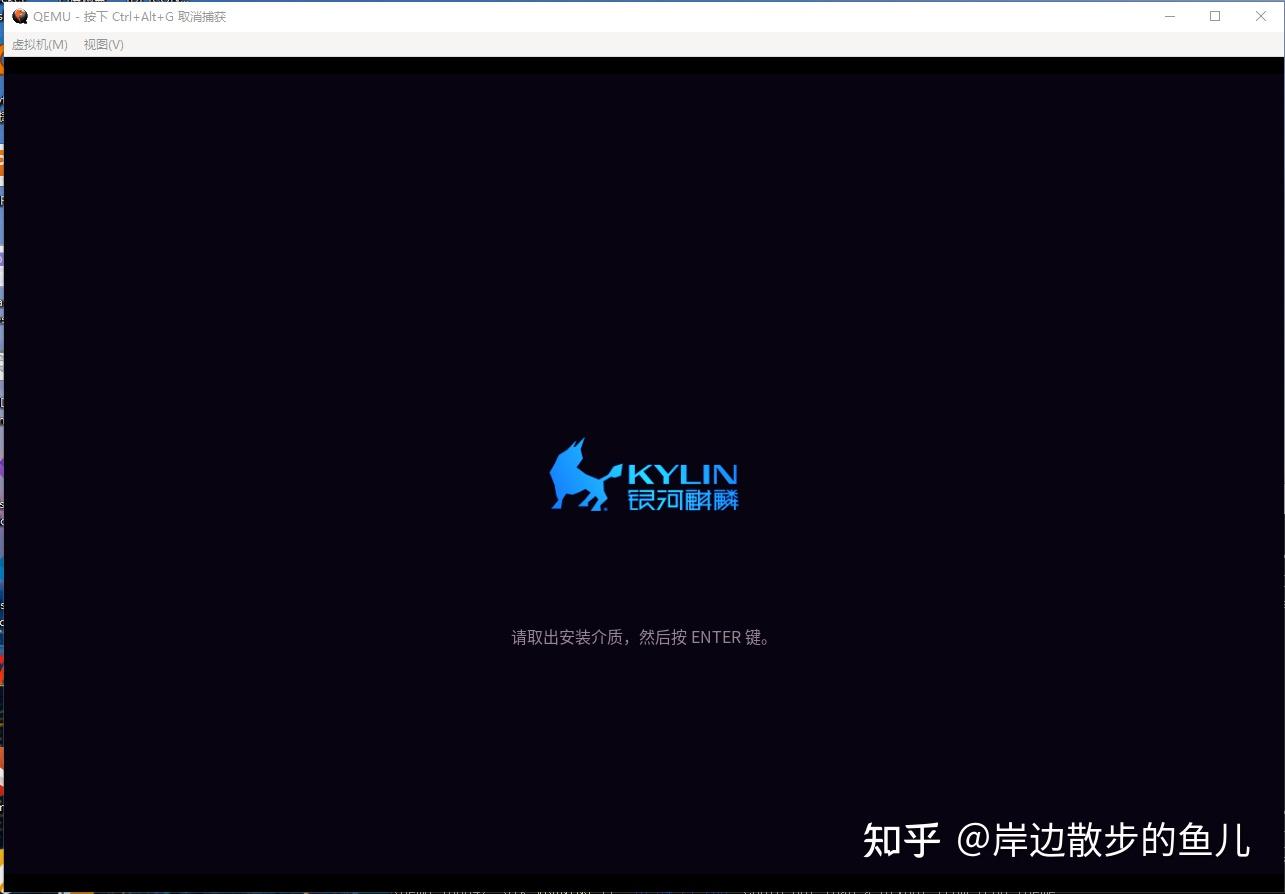Click the prompt 请取出安装介质 text
Viewport: 1285px width, 894px height.
coord(641,637)
